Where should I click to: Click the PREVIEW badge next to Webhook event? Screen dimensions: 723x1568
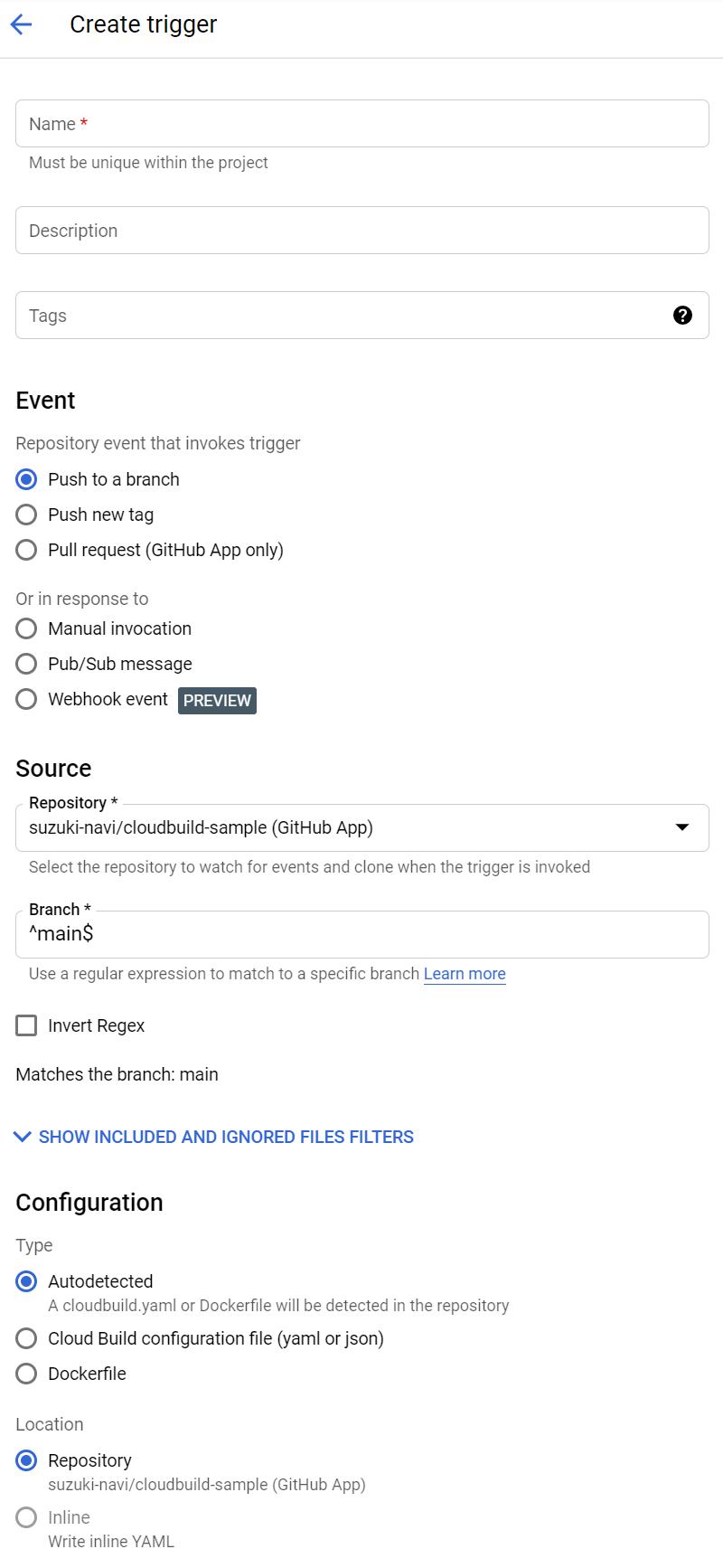coord(217,700)
